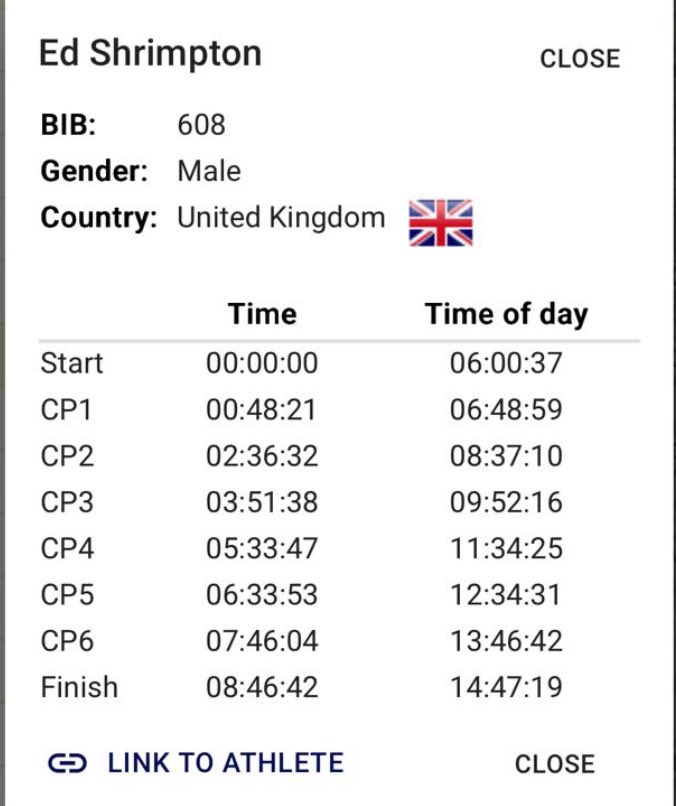The image size is (676, 806).
Task: Click the CP6 row label
Action: click(67, 641)
